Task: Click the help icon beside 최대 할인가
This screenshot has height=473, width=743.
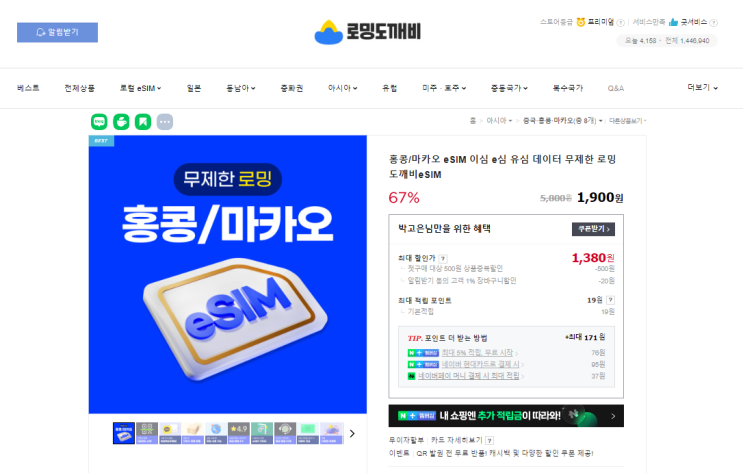Action: [x=443, y=258]
